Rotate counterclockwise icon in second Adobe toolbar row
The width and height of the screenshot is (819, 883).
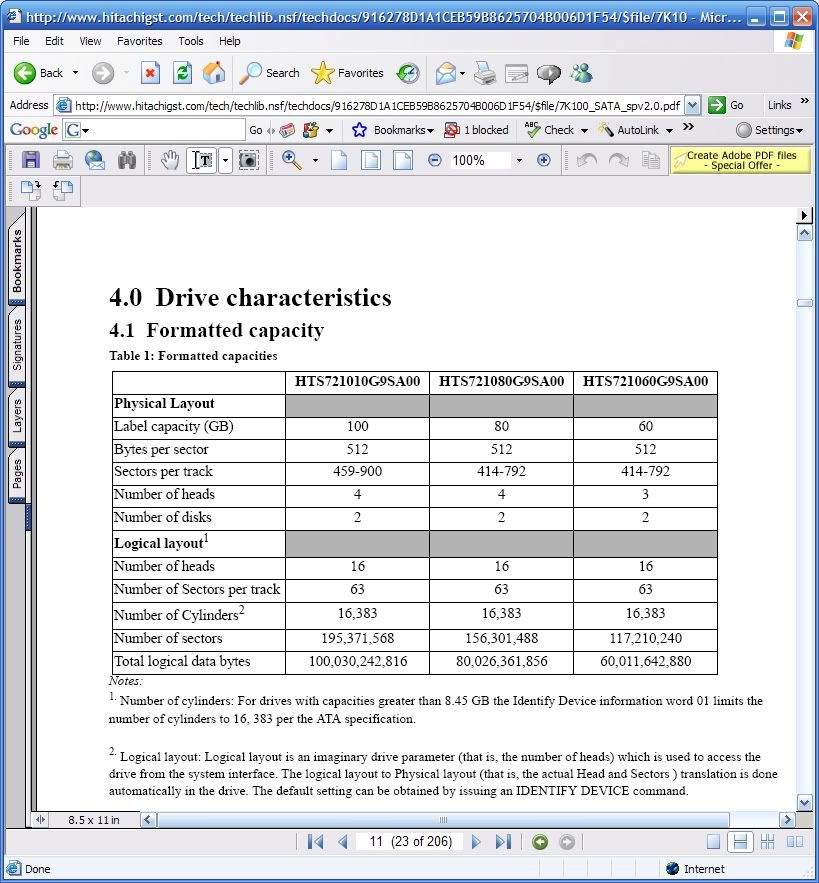(x=63, y=190)
